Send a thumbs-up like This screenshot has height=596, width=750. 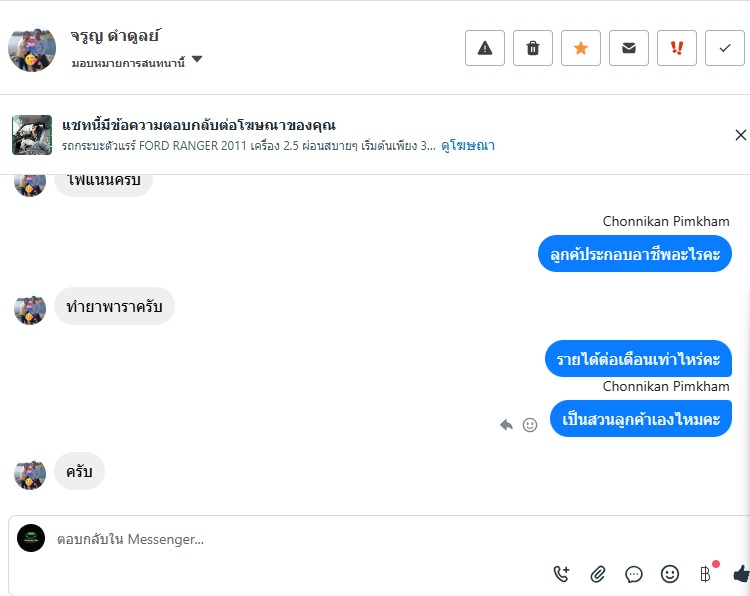740,574
